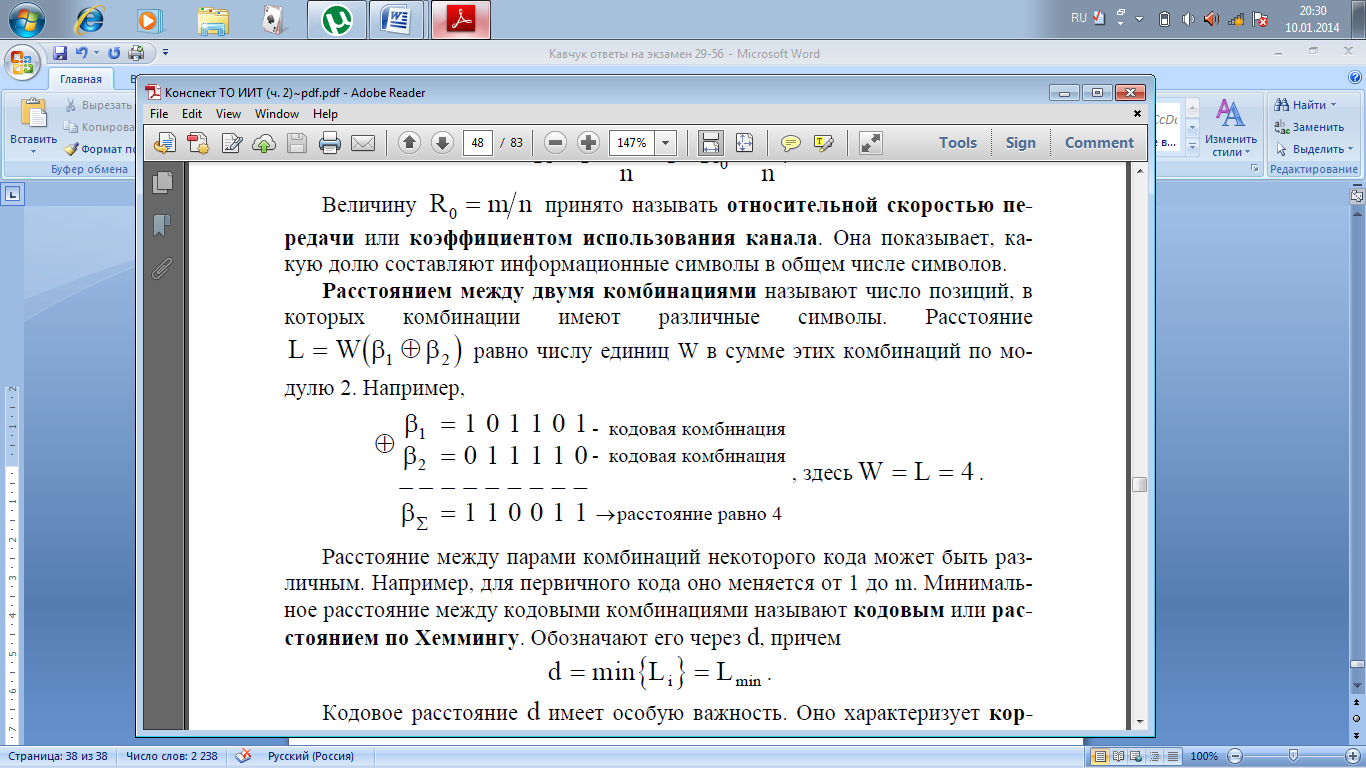
Task: Open the File menu in Adobe Reader
Action: (x=160, y=114)
